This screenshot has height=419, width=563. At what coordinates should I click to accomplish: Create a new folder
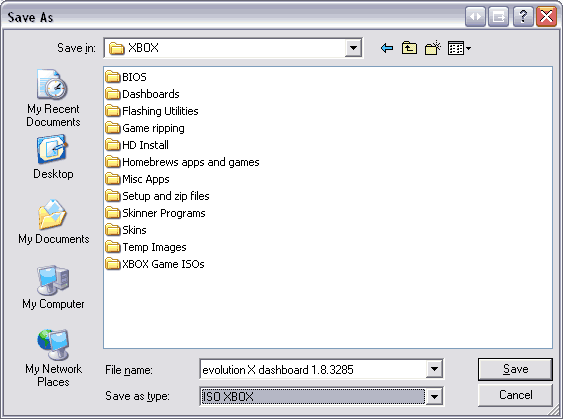tap(433, 48)
